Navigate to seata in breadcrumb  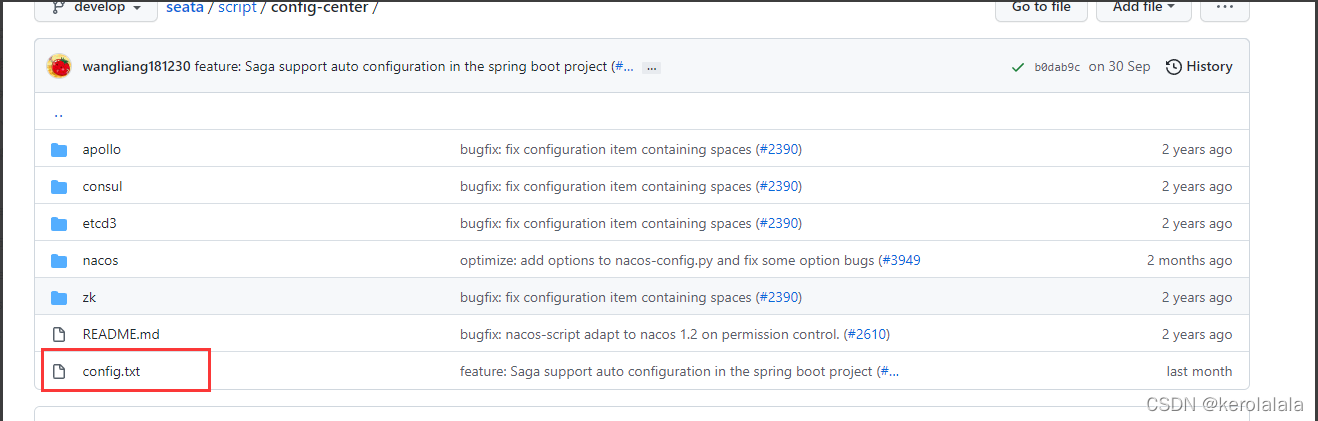pyautogui.click(x=183, y=7)
